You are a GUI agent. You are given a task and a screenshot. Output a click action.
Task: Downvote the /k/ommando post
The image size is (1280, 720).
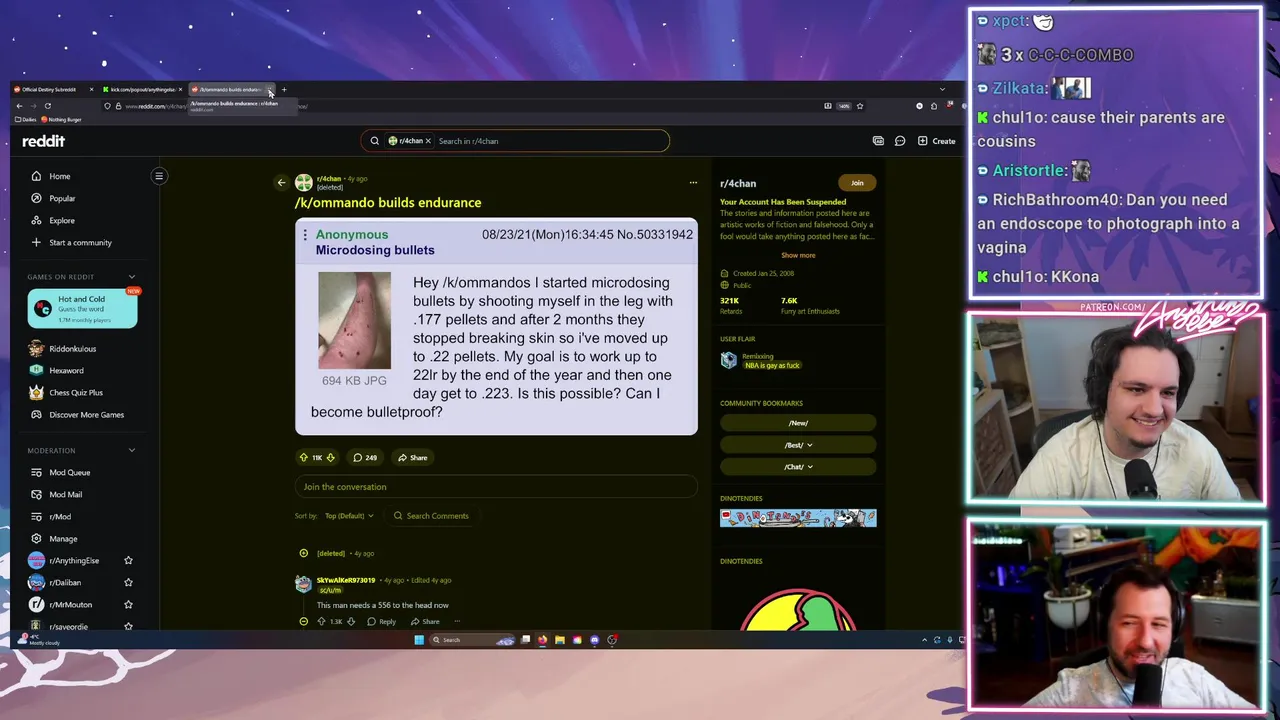pos(330,457)
